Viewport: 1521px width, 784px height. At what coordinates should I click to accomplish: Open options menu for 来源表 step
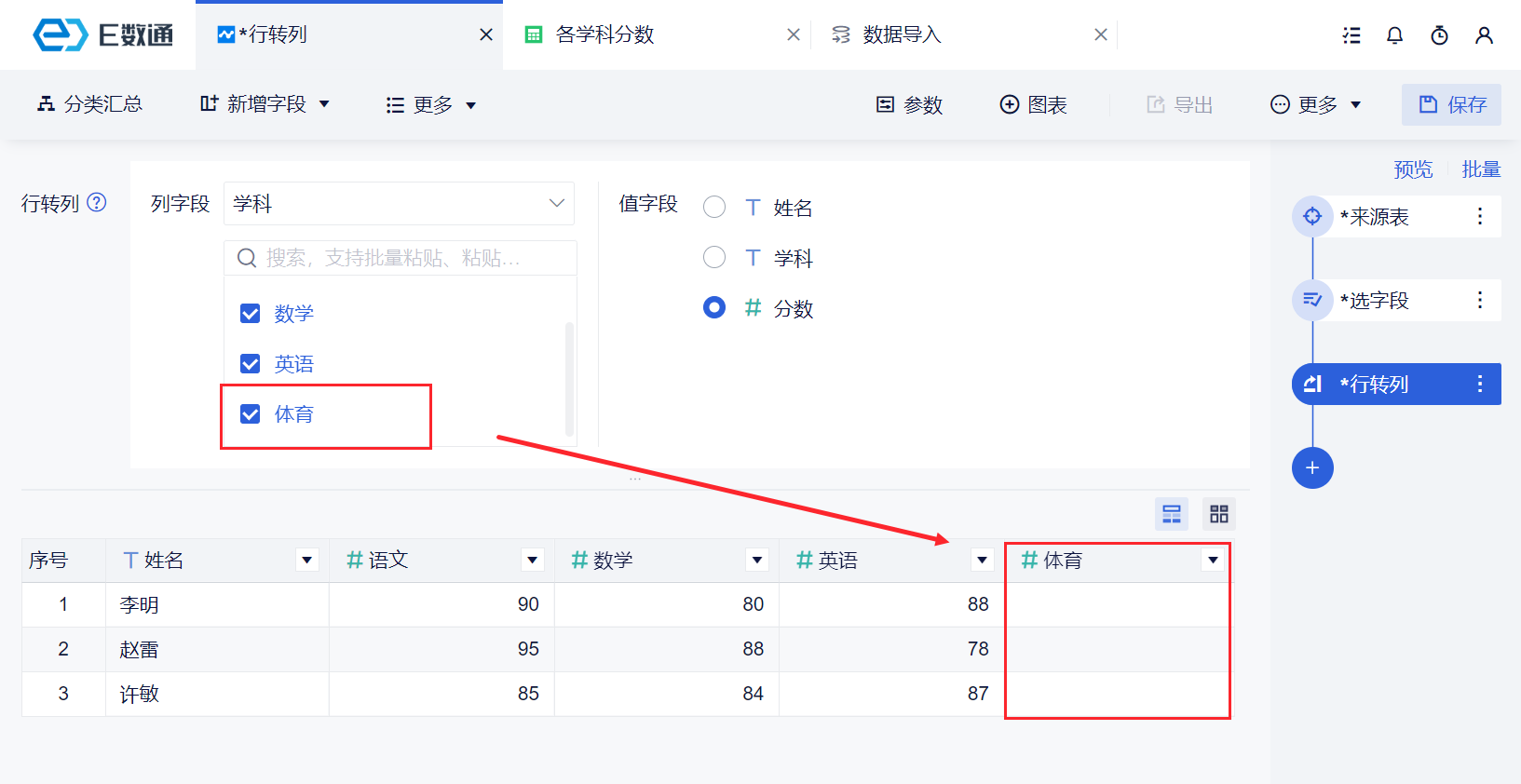[1479, 216]
